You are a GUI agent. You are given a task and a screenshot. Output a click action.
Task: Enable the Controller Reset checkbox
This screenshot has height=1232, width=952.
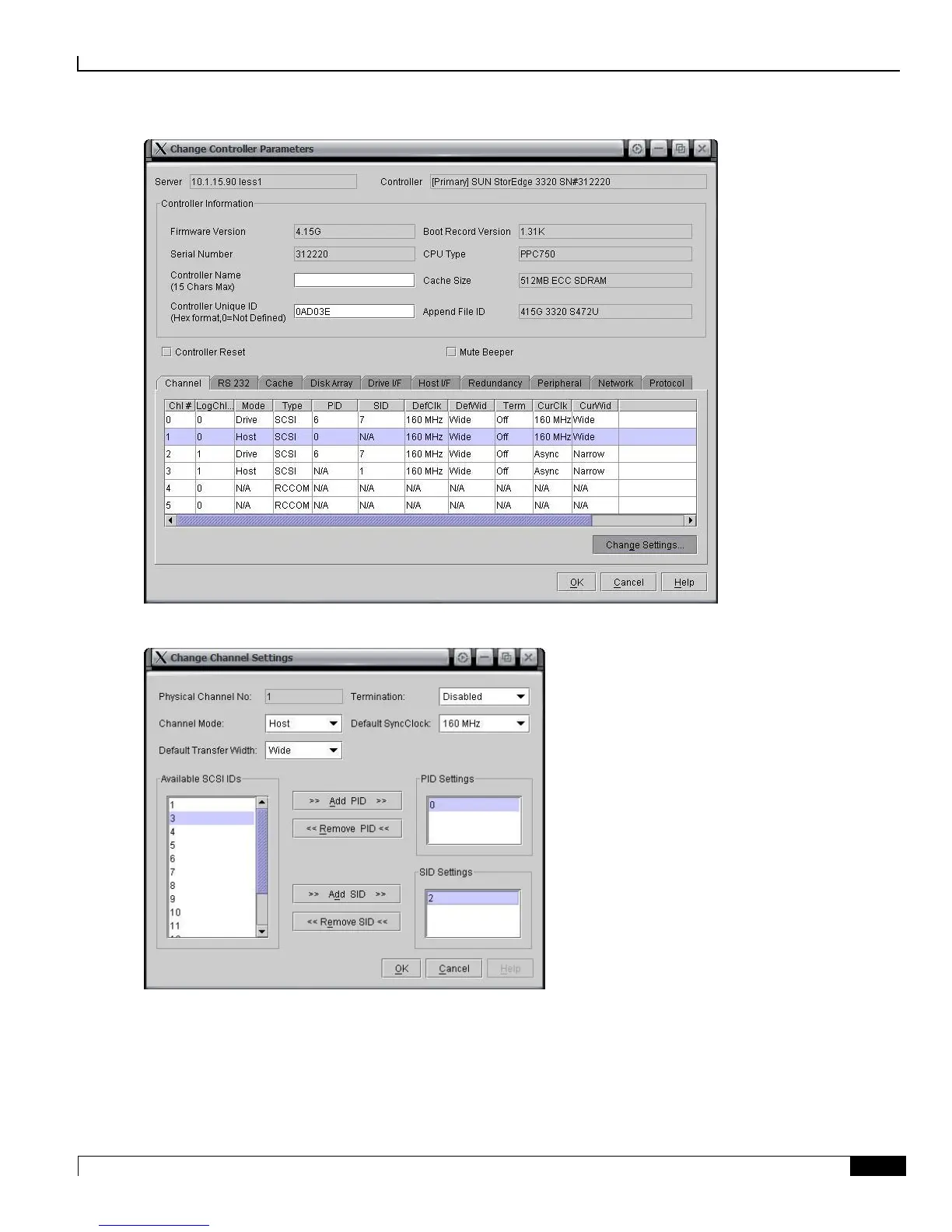click(166, 352)
